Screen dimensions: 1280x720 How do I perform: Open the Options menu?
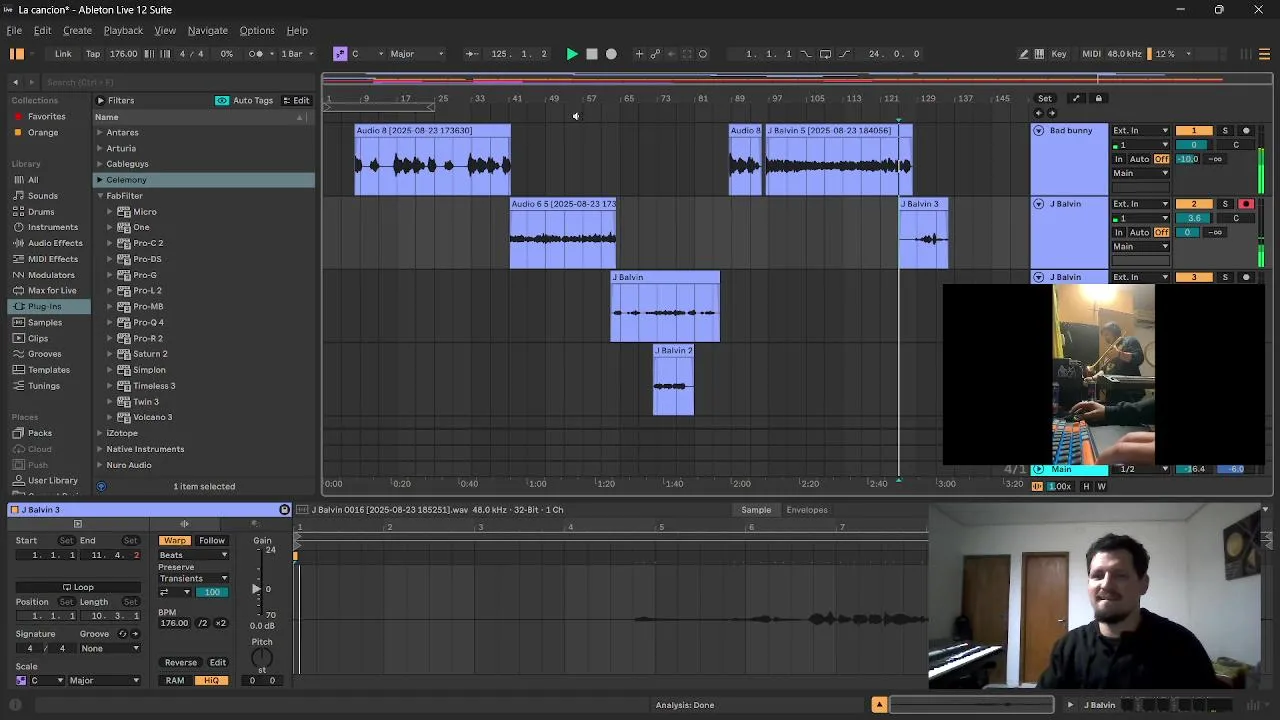pos(256,30)
